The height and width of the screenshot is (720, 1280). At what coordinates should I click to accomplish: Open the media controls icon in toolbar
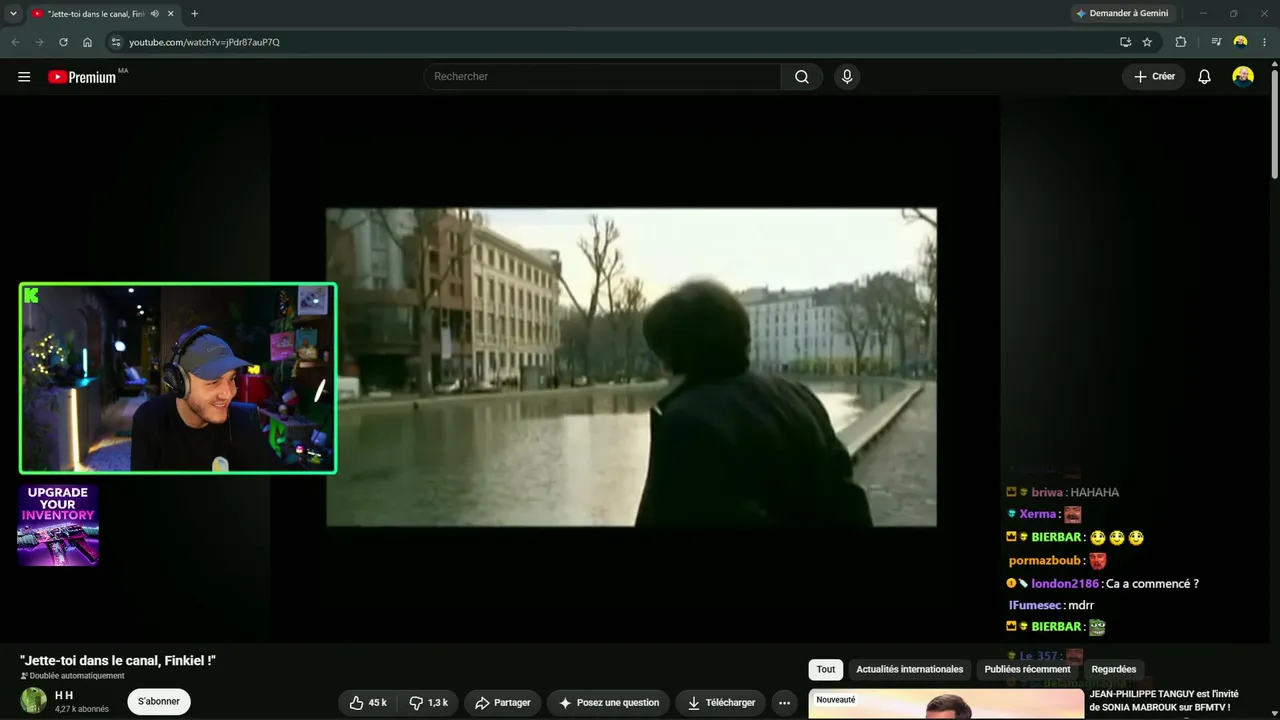point(1216,42)
